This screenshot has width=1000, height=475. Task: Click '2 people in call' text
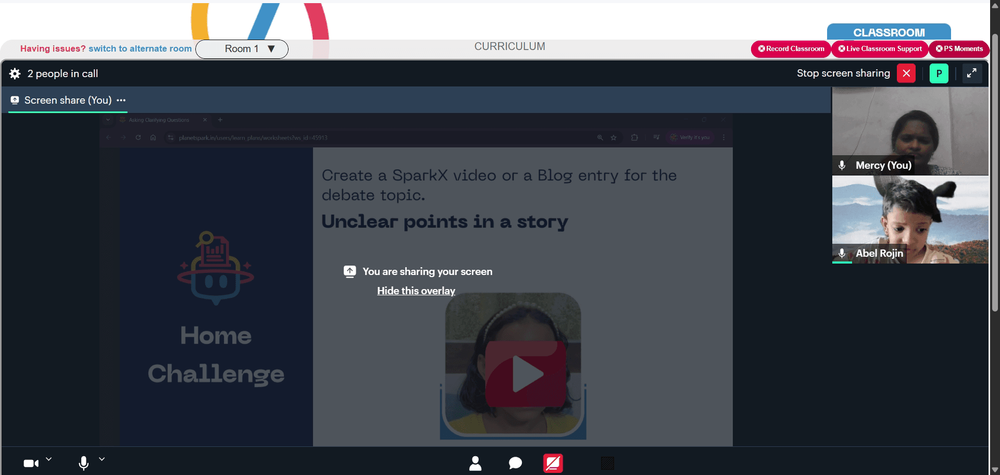(62, 74)
